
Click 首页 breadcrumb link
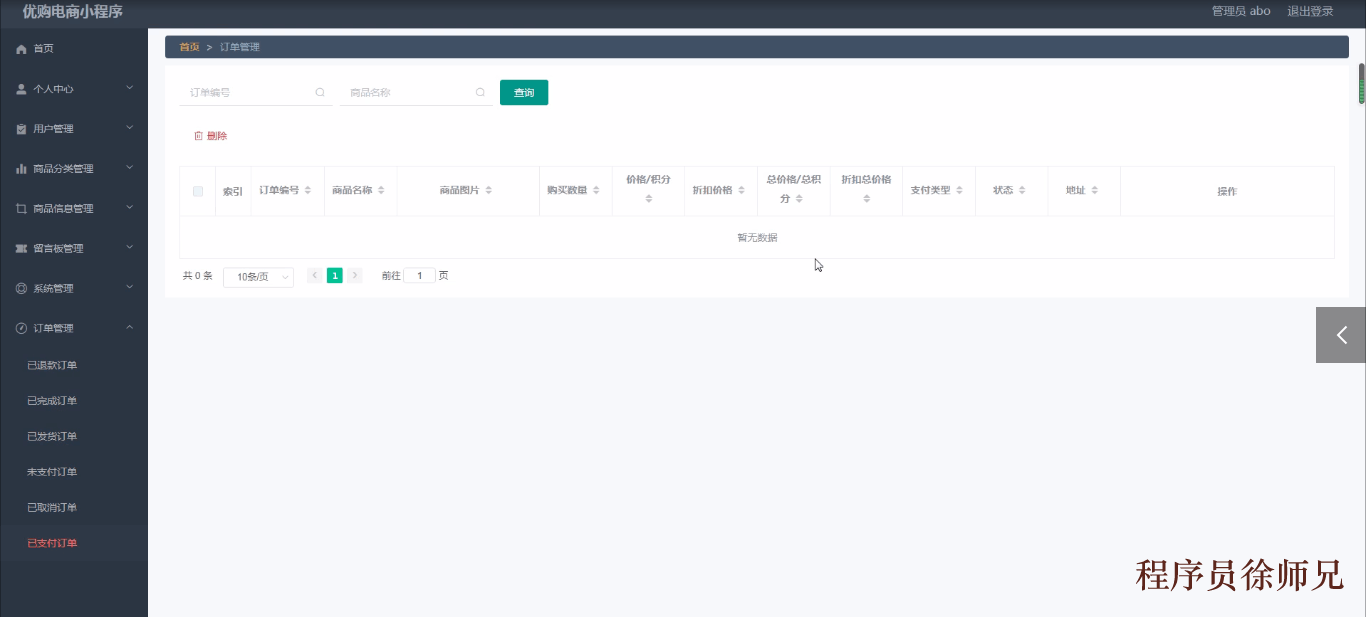click(189, 47)
